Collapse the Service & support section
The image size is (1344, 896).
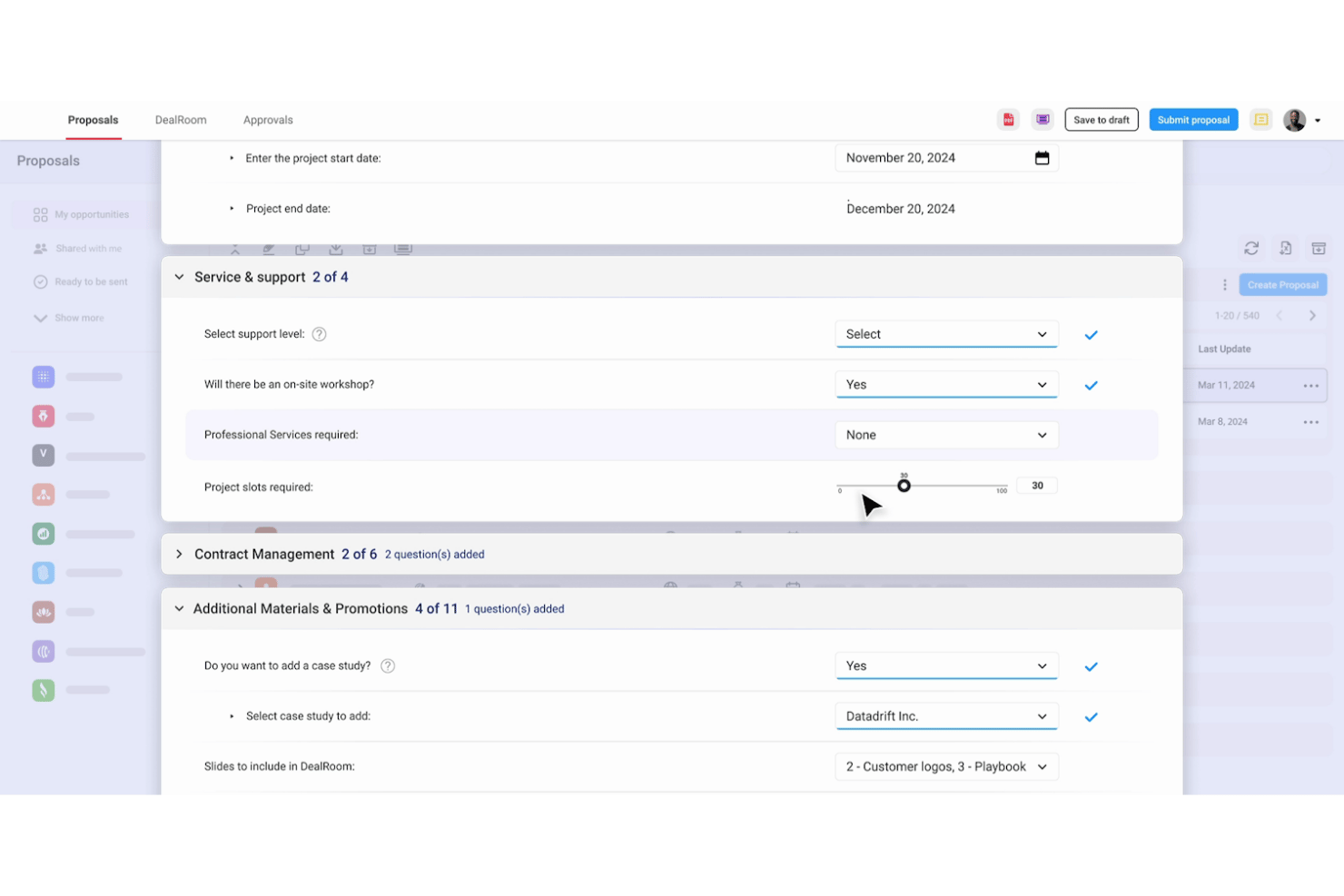(x=179, y=277)
